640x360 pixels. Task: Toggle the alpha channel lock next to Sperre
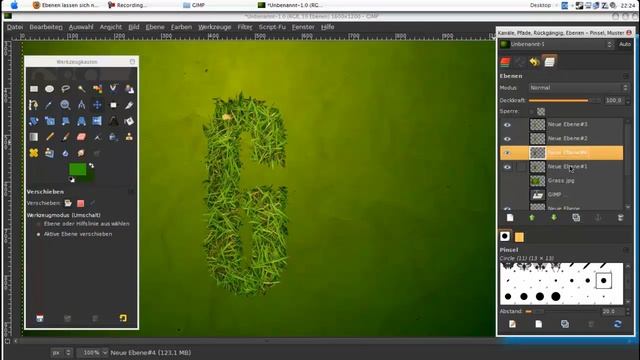tap(541, 111)
